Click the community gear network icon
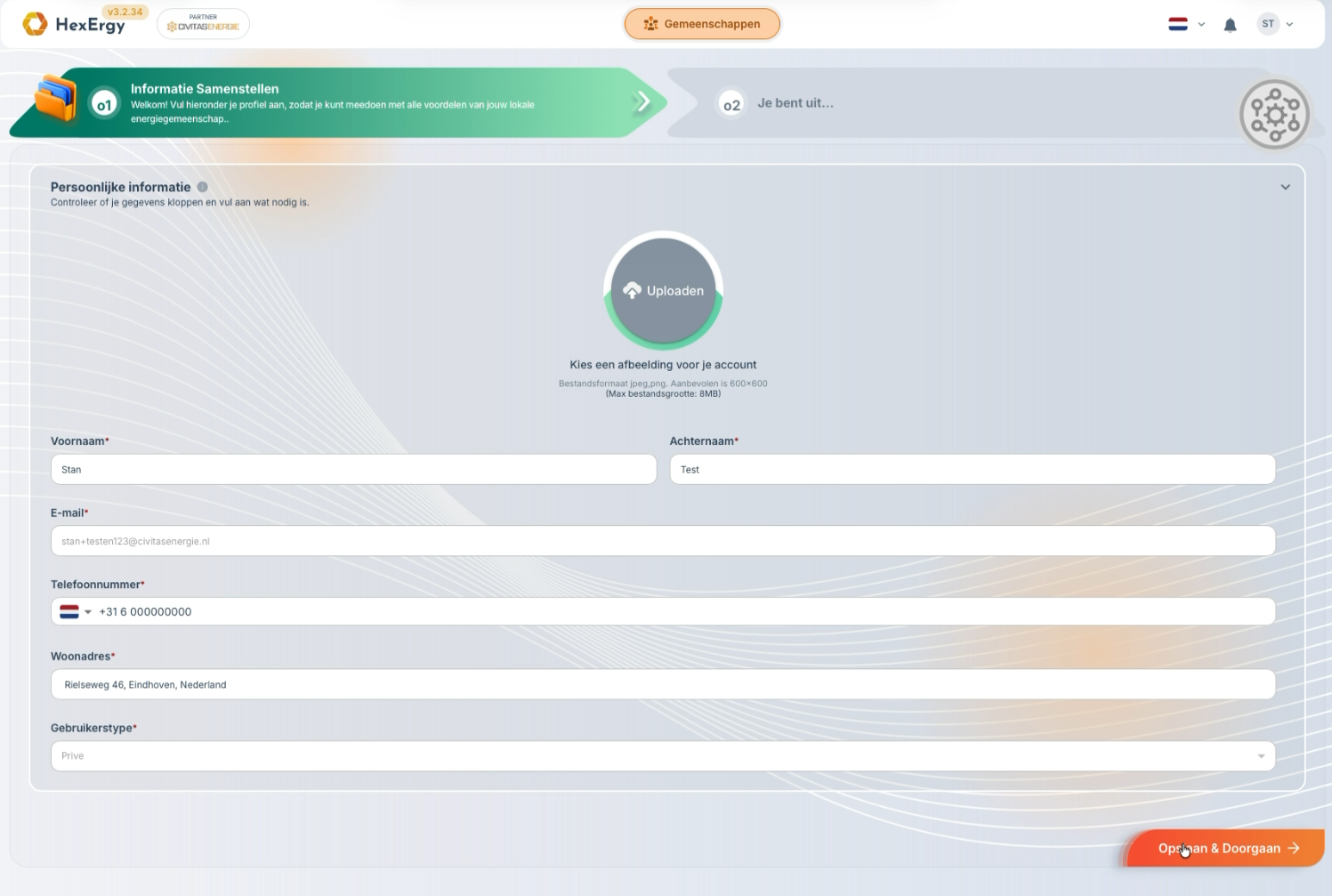The width and height of the screenshot is (1332, 896). [x=1274, y=114]
